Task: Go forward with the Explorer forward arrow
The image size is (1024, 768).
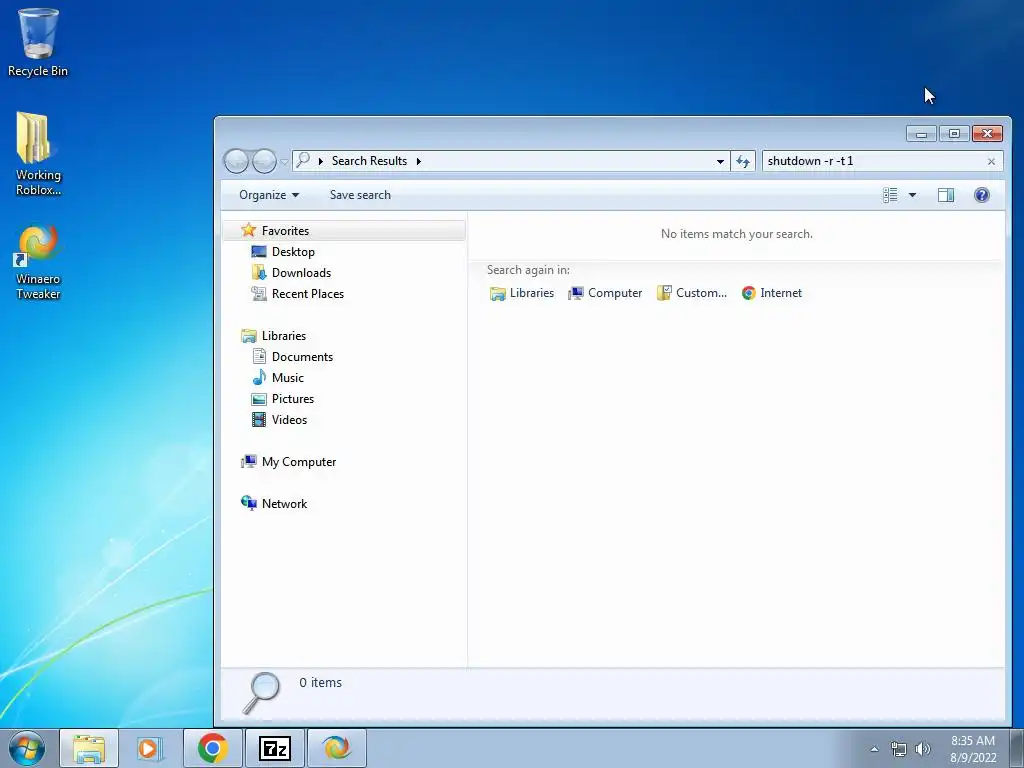Action: [x=264, y=161]
